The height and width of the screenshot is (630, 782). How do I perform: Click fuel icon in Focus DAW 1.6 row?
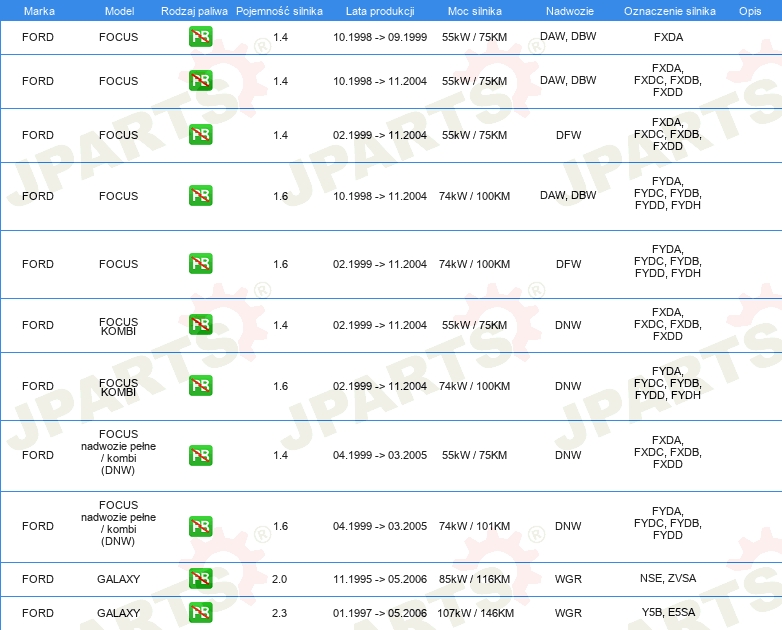(200, 196)
